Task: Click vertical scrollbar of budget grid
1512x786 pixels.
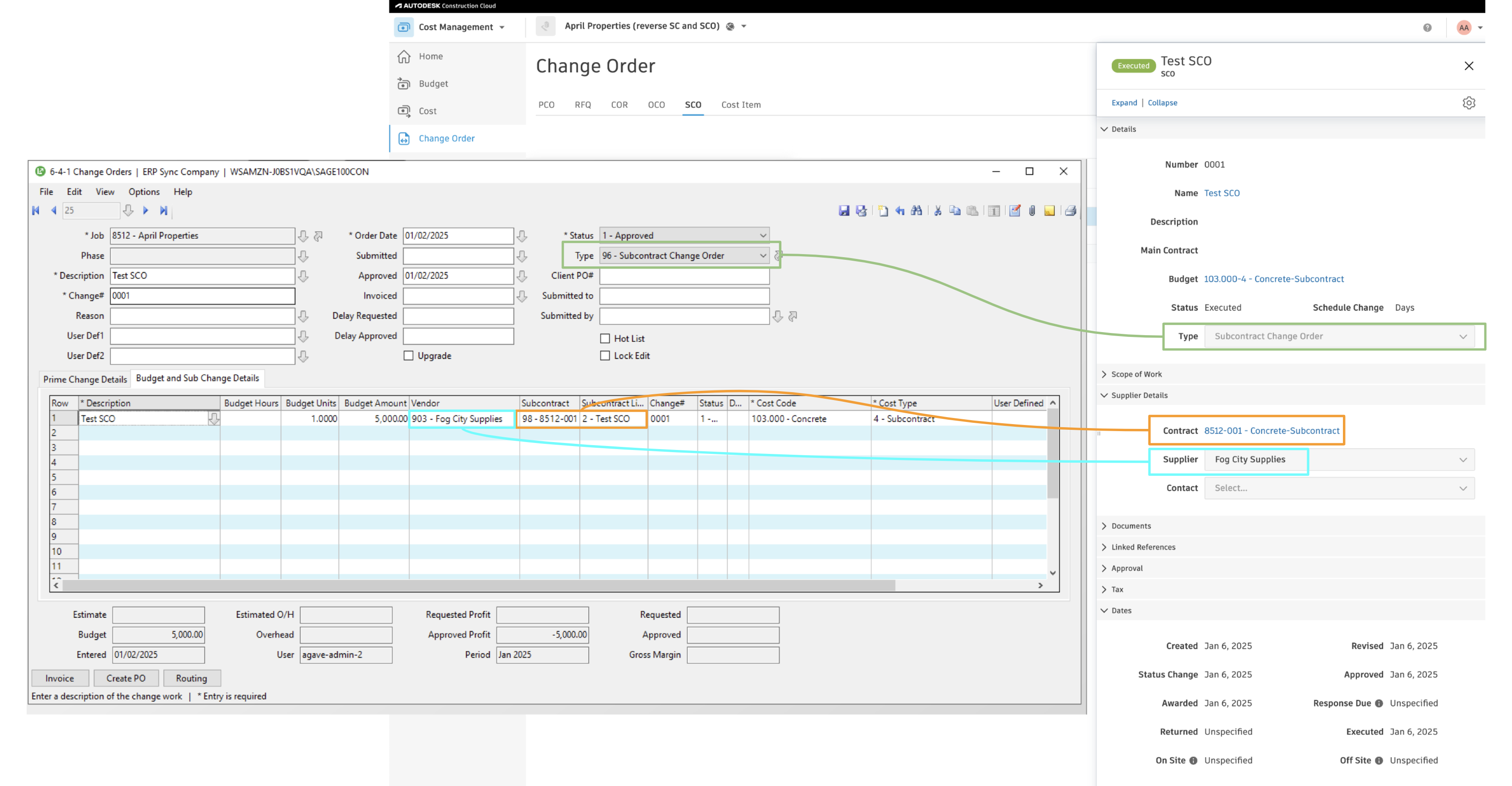Action: (x=1053, y=454)
